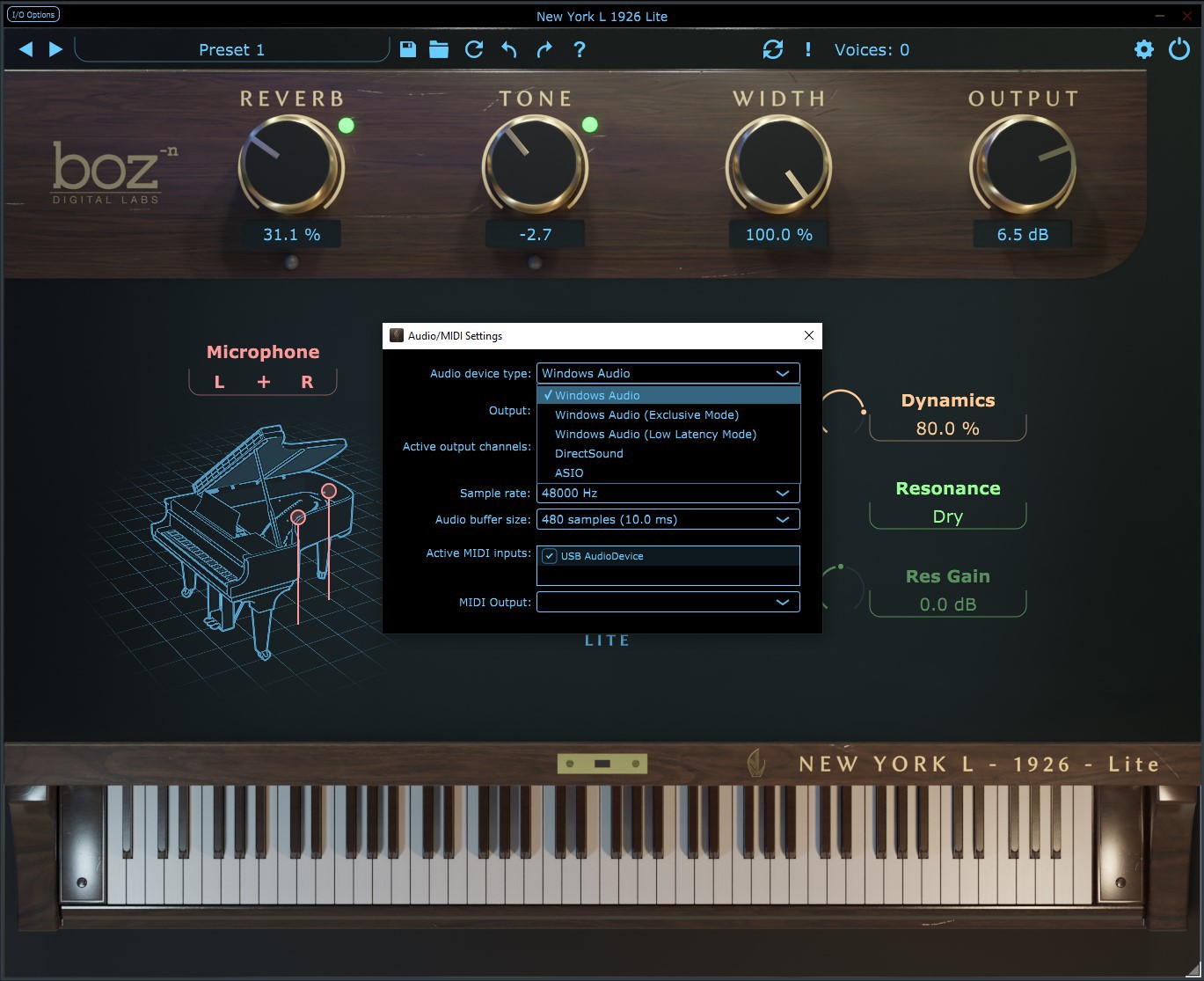Toggle the green Tone enable LED
This screenshot has height=981, width=1204.
[590, 125]
